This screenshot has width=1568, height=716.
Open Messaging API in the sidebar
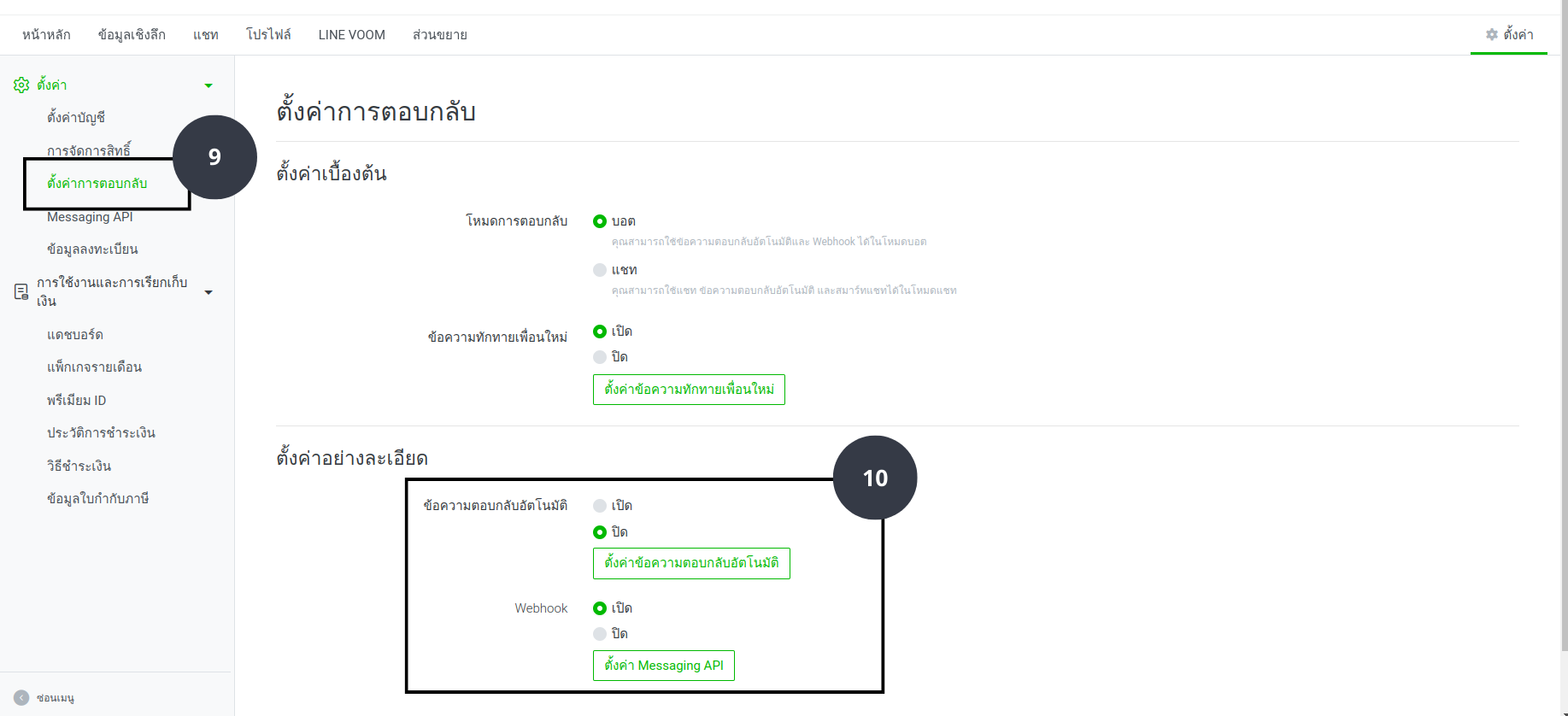click(x=90, y=217)
